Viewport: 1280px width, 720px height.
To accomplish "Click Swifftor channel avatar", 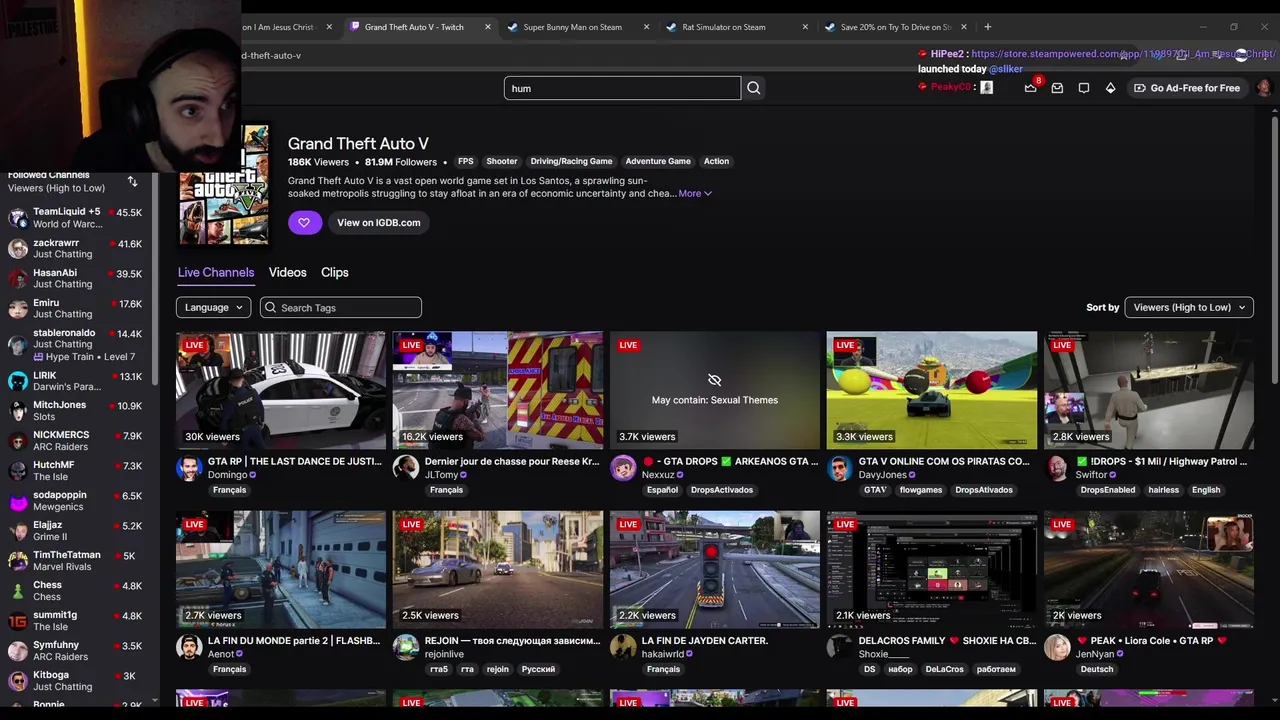I will [x=1057, y=468].
